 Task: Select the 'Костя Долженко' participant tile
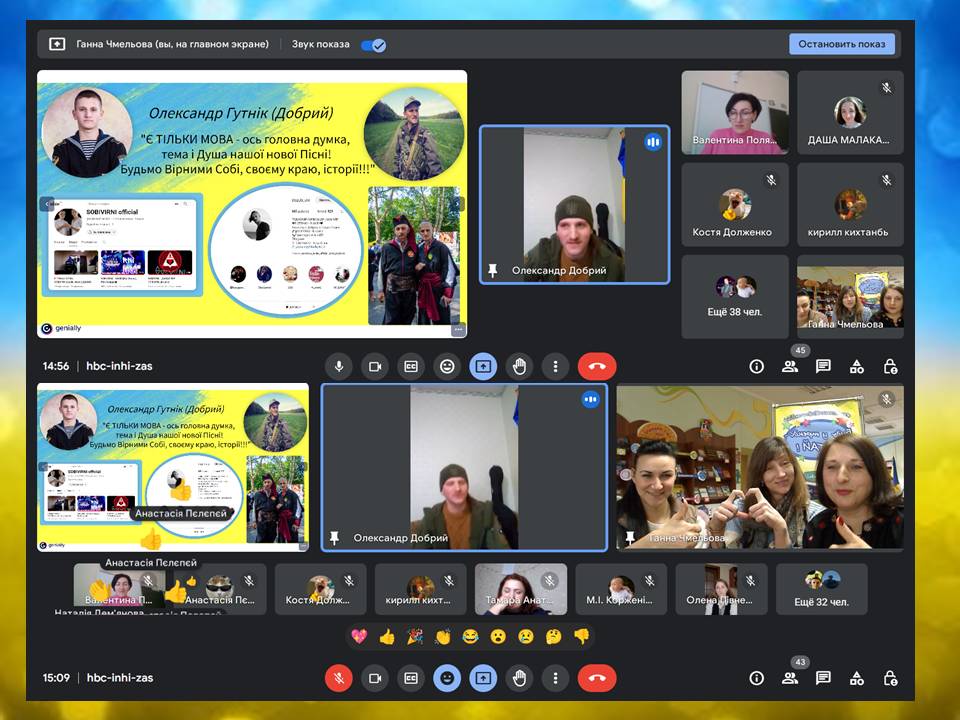(734, 207)
